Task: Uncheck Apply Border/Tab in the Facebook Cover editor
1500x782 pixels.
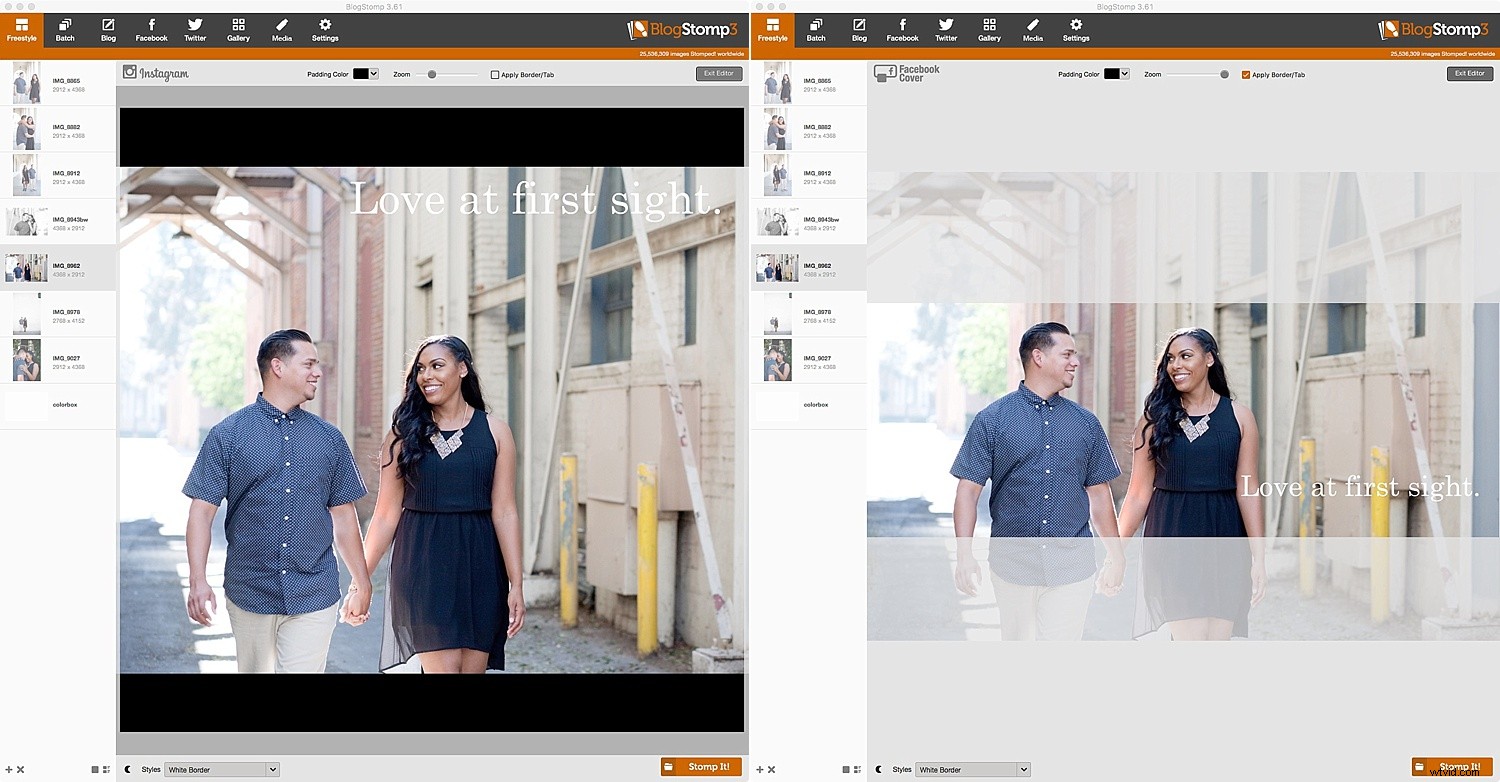Action: pyautogui.click(x=1246, y=73)
